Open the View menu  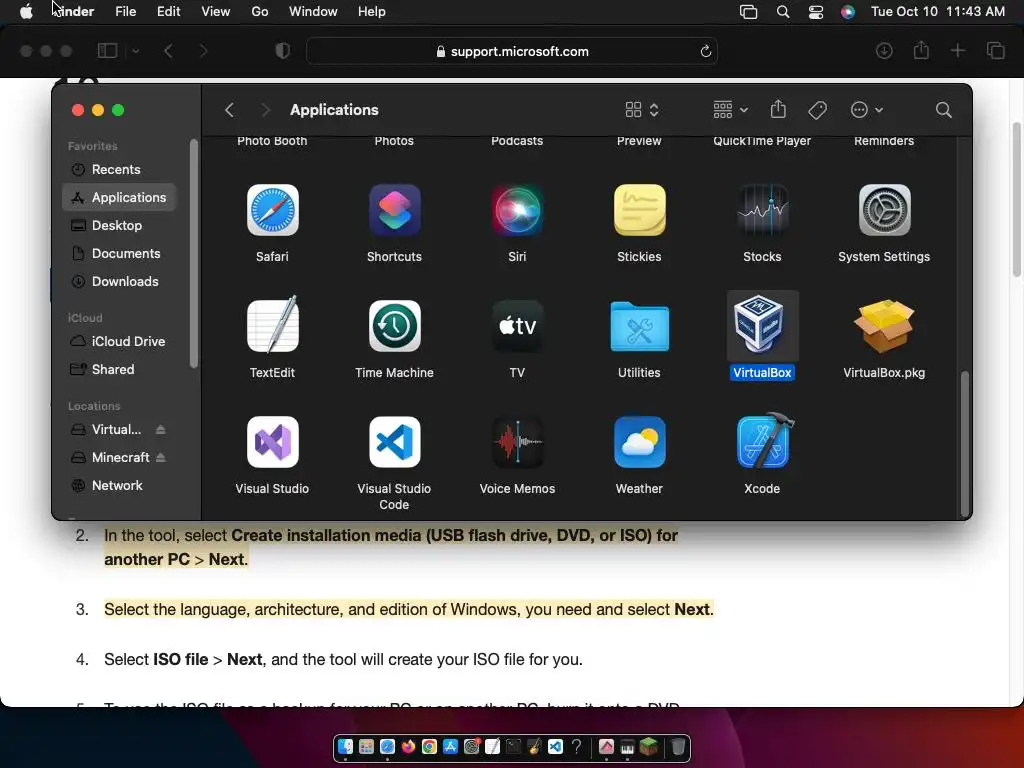pos(216,12)
